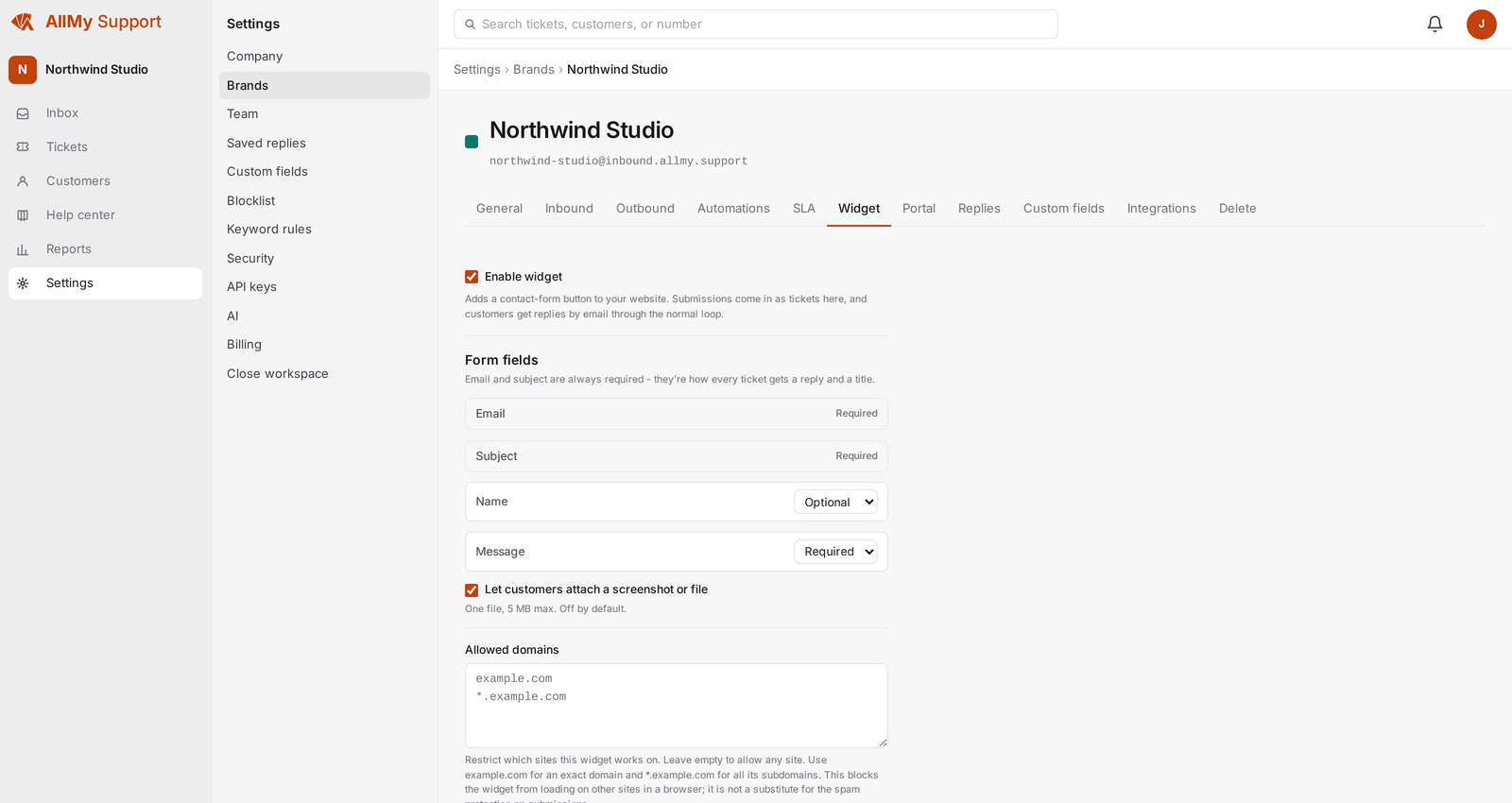Switch to the Outbound tab
1512x803 pixels.
pyautogui.click(x=645, y=209)
